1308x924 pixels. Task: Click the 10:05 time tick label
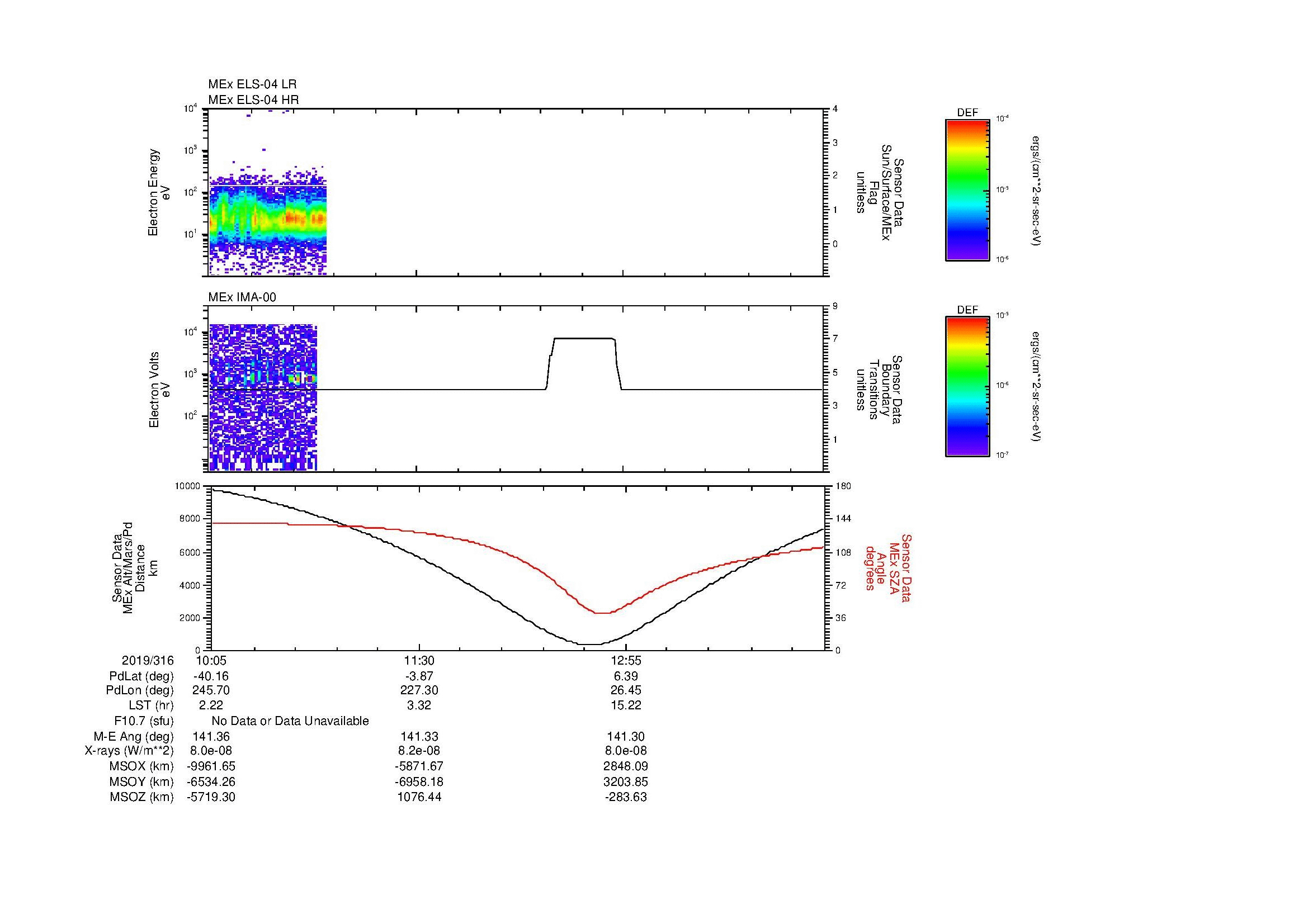coord(211,660)
